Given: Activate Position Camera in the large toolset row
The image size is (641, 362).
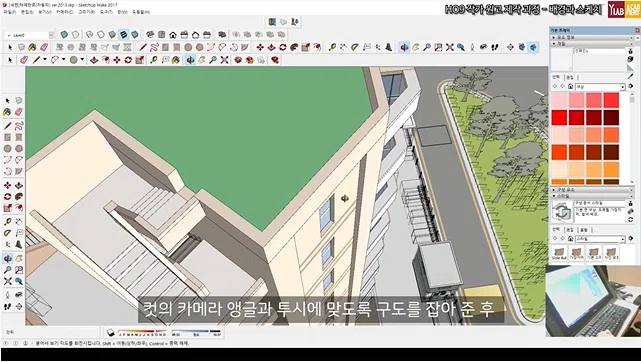Looking at the screenshot, I should [472, 47].
